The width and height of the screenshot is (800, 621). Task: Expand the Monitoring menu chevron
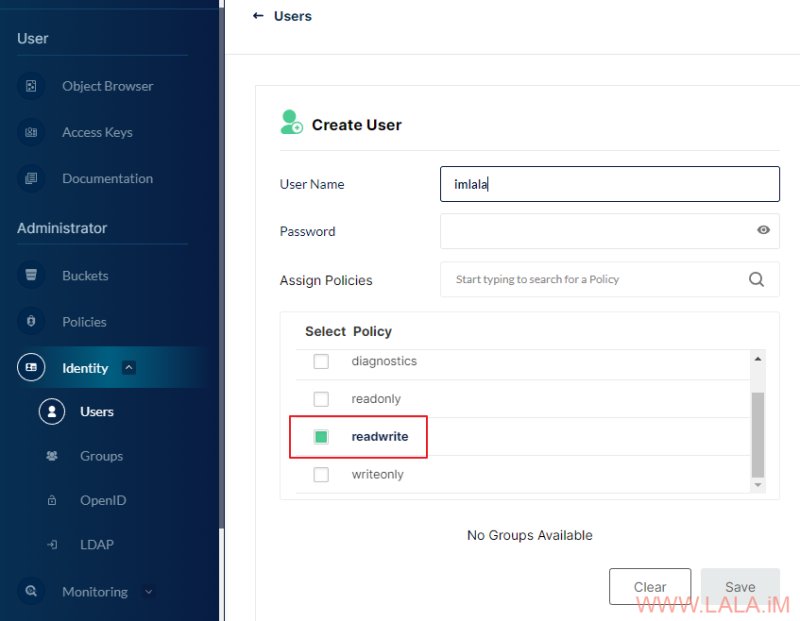click(148, 592)
